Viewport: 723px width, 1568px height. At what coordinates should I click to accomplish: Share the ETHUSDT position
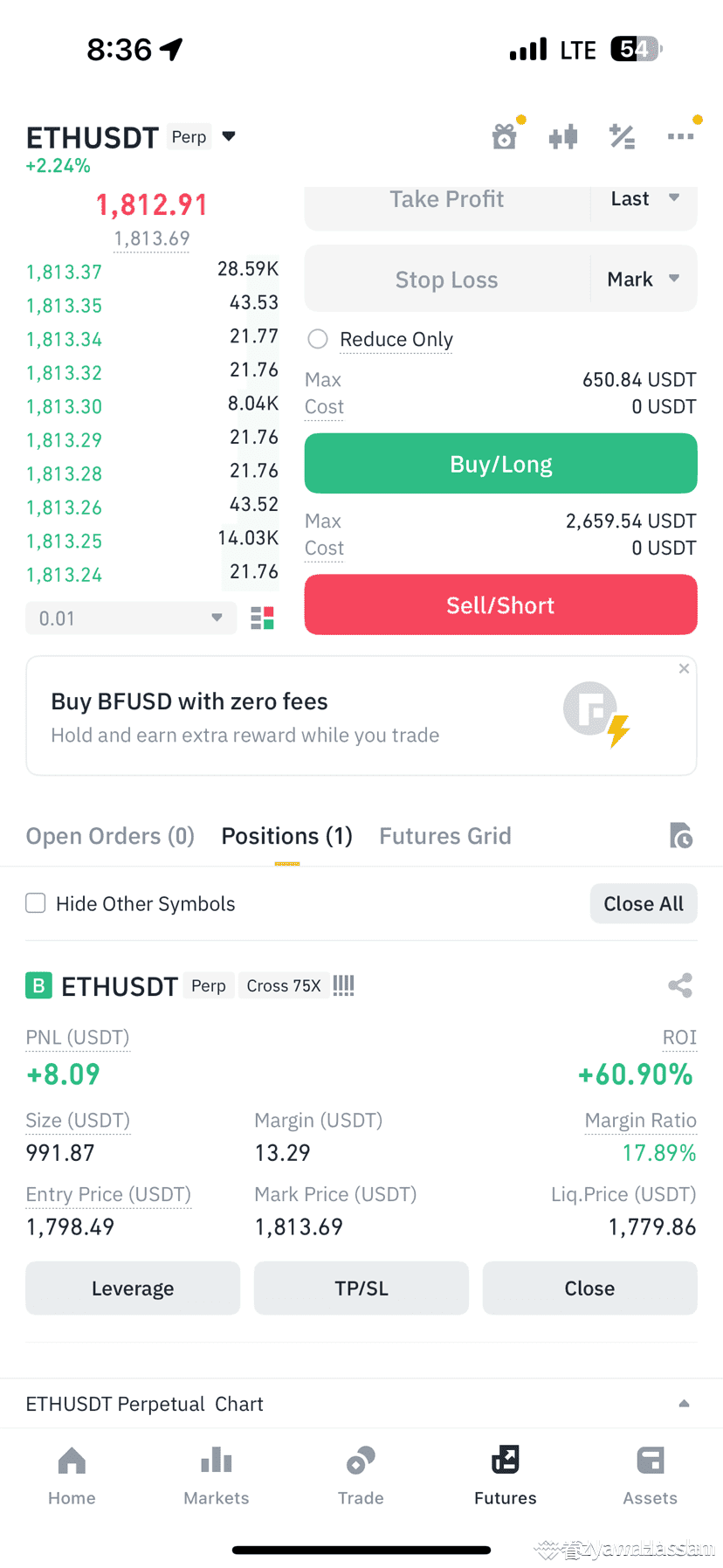pyautogui.click(x=680, y=985)
